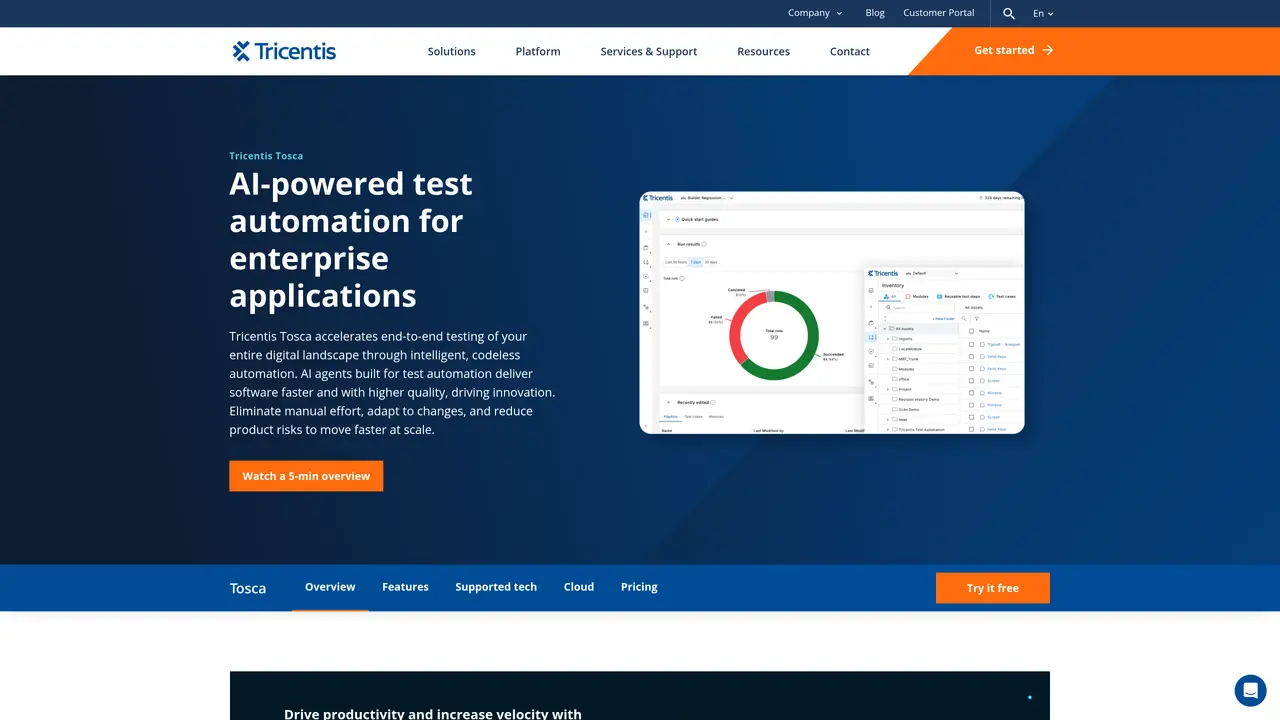Open the En language selector
Viewport: 1280px width, 720px height.
1043,13
